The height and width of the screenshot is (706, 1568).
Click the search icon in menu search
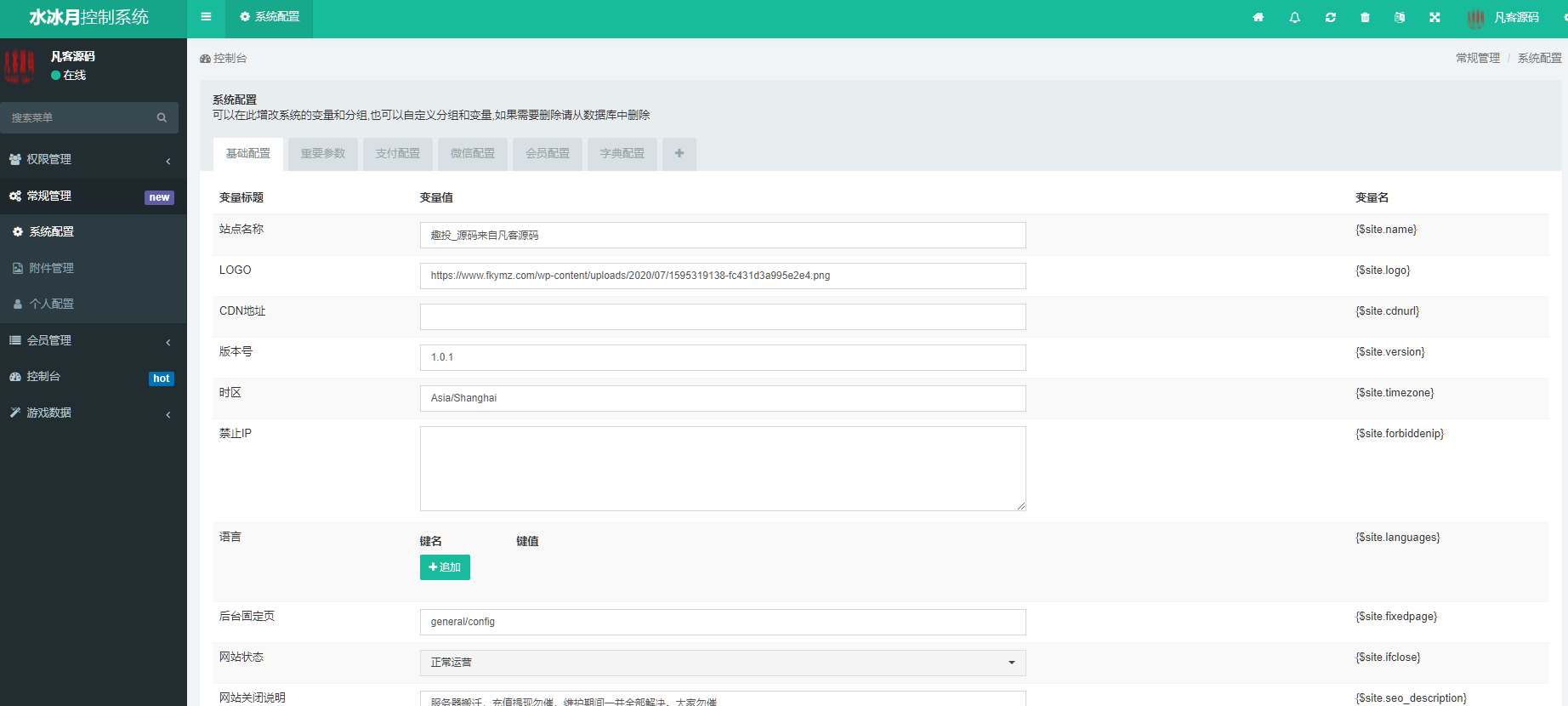tap(162, 117)
